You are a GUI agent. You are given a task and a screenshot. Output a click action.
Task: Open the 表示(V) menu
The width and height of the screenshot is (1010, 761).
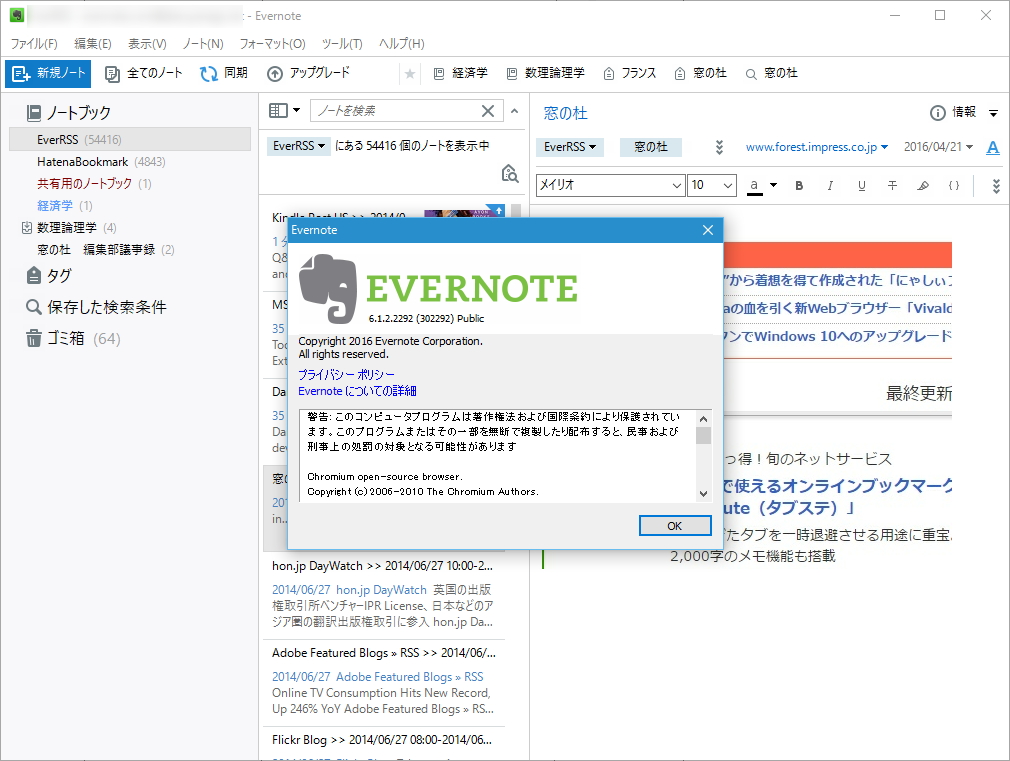pyautogui.click(x=147, y=44)
